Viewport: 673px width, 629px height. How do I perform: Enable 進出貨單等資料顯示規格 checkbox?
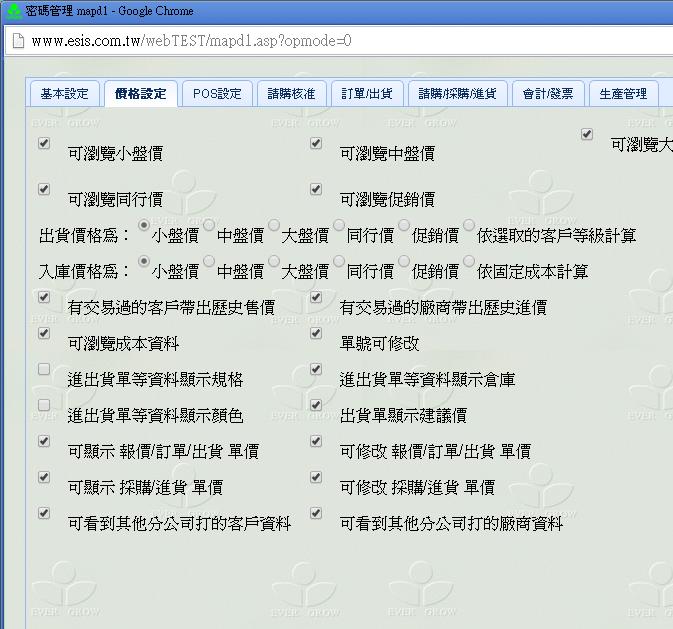pyautogui.click(x=44, y=369)
